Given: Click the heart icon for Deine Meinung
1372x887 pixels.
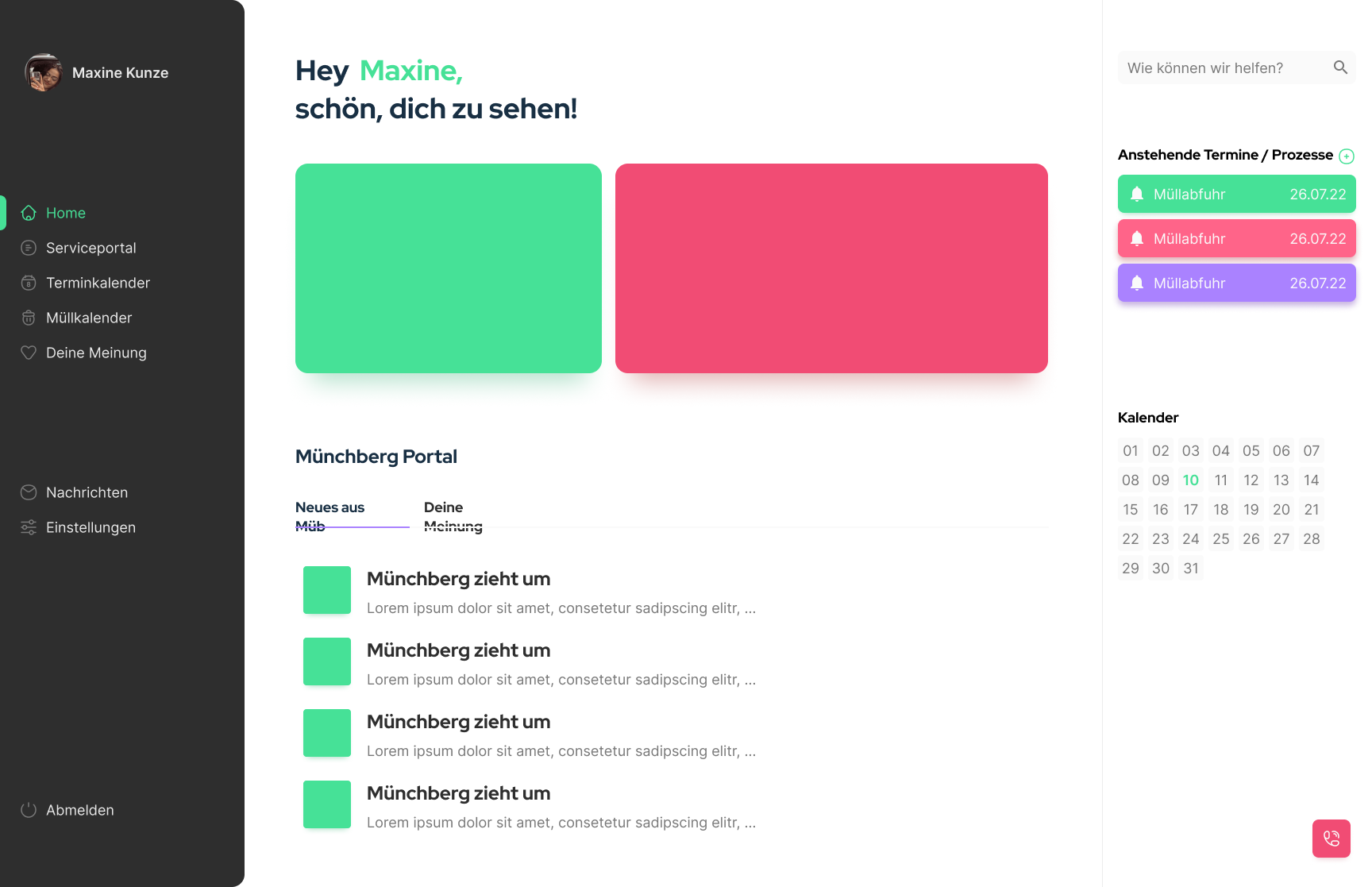Looking at the screenshot, I should 29,353.
